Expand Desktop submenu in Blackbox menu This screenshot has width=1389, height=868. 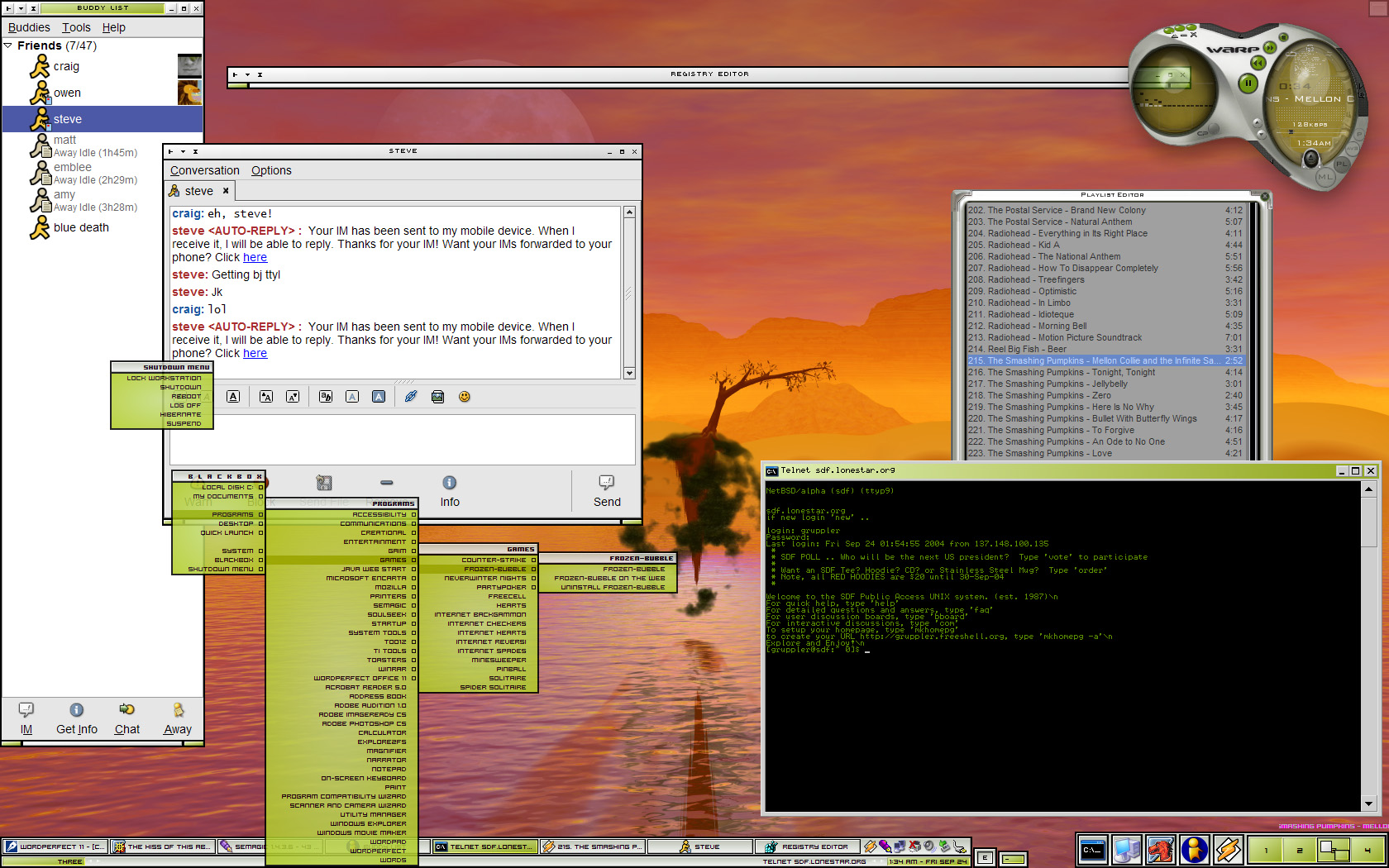pos(218,524)
